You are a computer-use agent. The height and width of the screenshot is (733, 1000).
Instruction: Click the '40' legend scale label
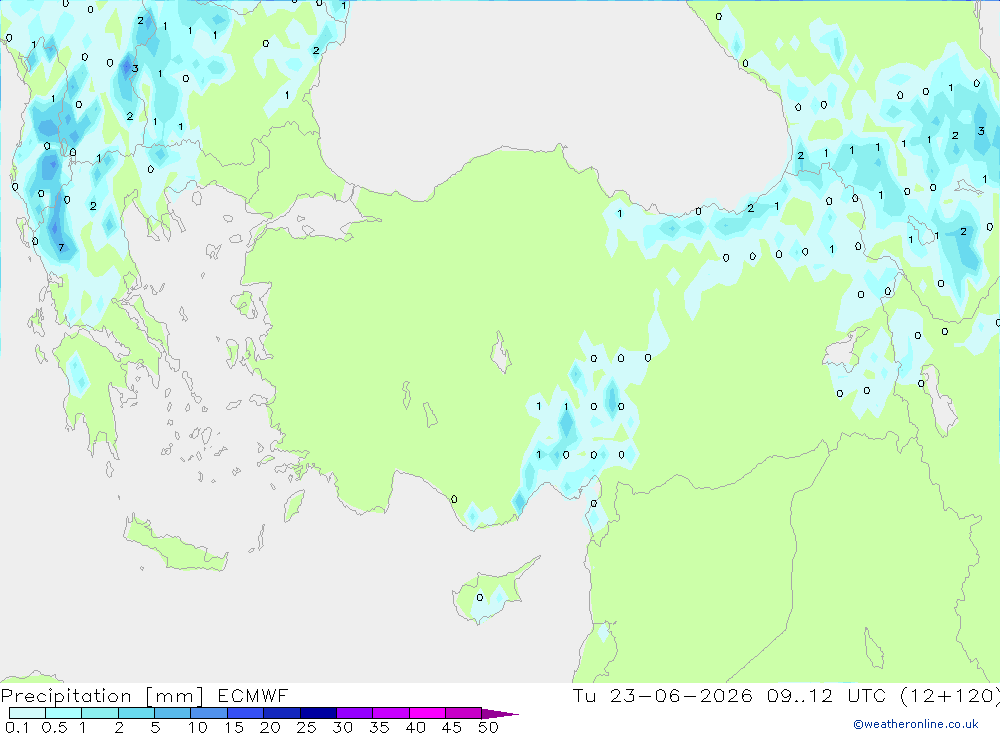click(415, 727)
